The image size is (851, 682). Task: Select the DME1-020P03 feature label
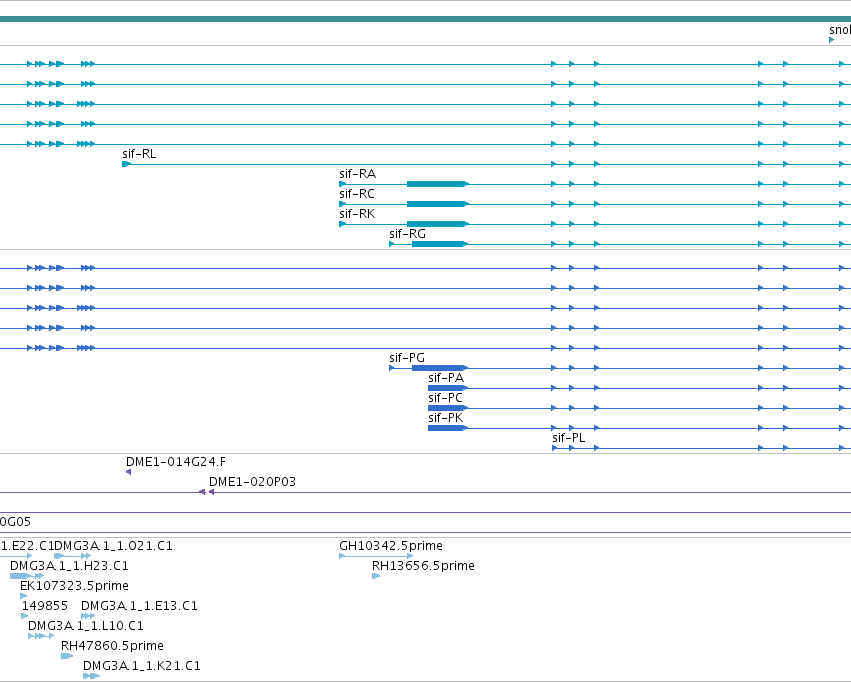click(252, 482)
